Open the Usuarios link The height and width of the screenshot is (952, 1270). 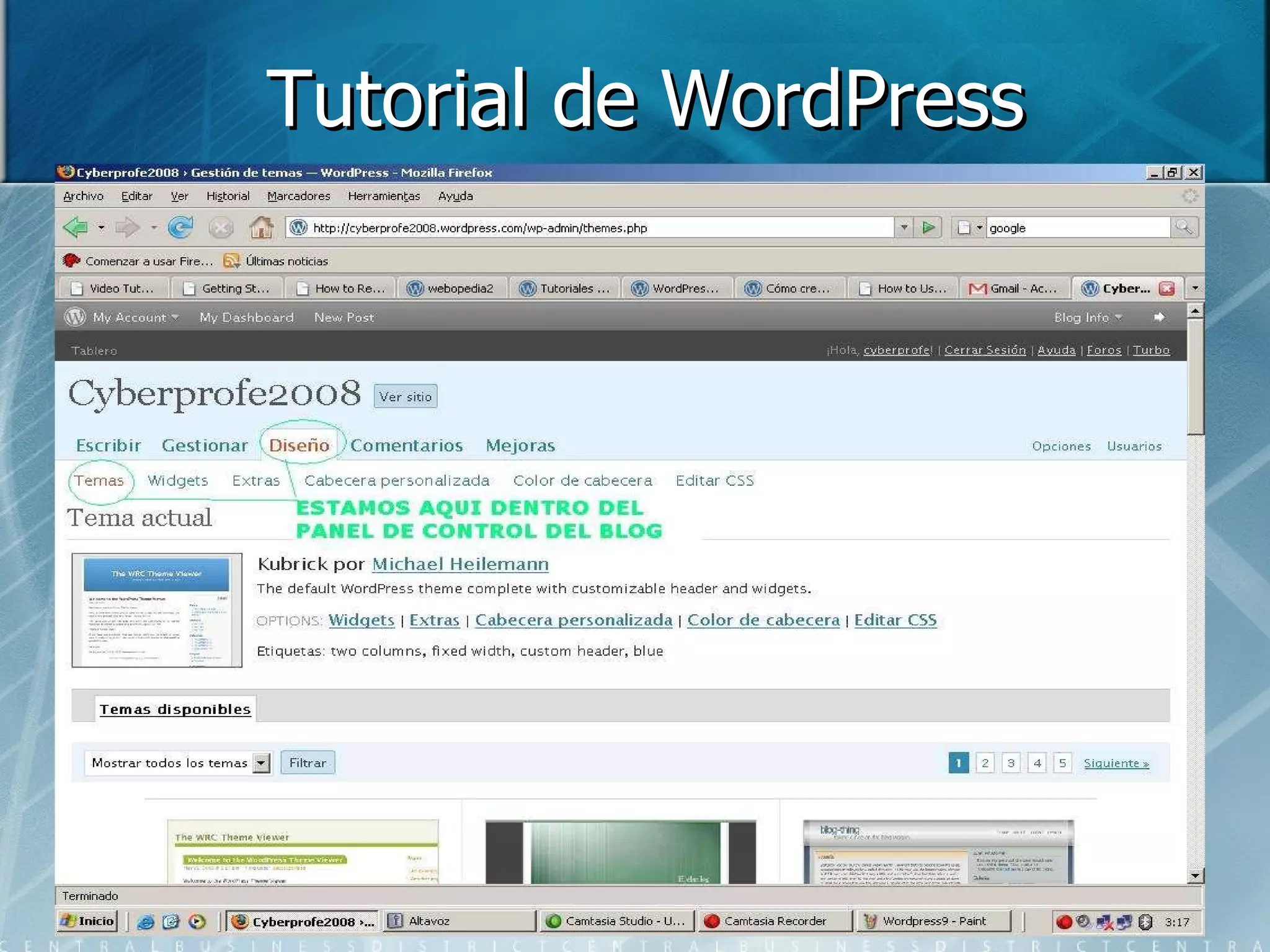click(1134, 446)
